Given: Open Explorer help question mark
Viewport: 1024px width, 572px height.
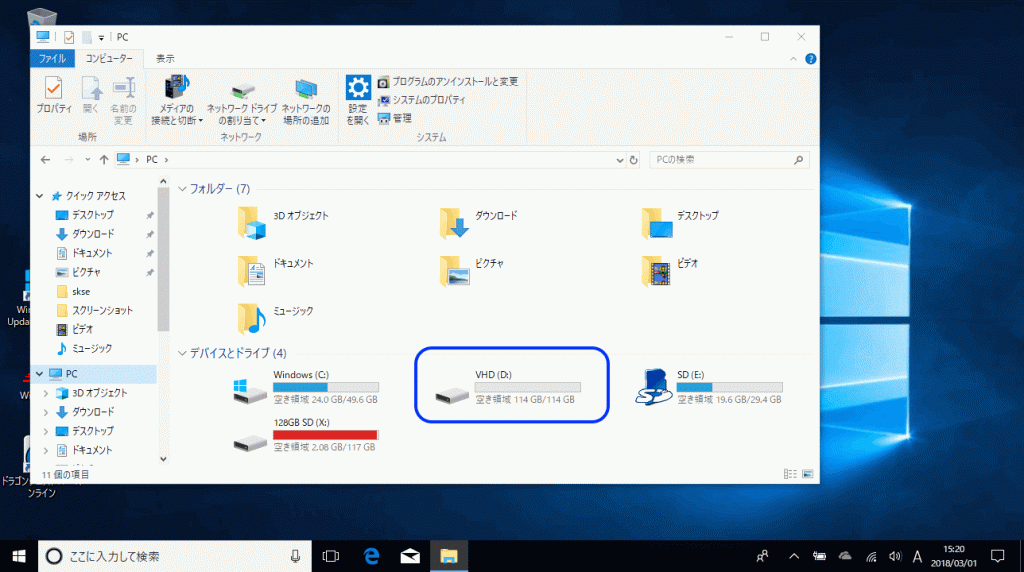Looking at the screenshot, I should click(810, 59).
